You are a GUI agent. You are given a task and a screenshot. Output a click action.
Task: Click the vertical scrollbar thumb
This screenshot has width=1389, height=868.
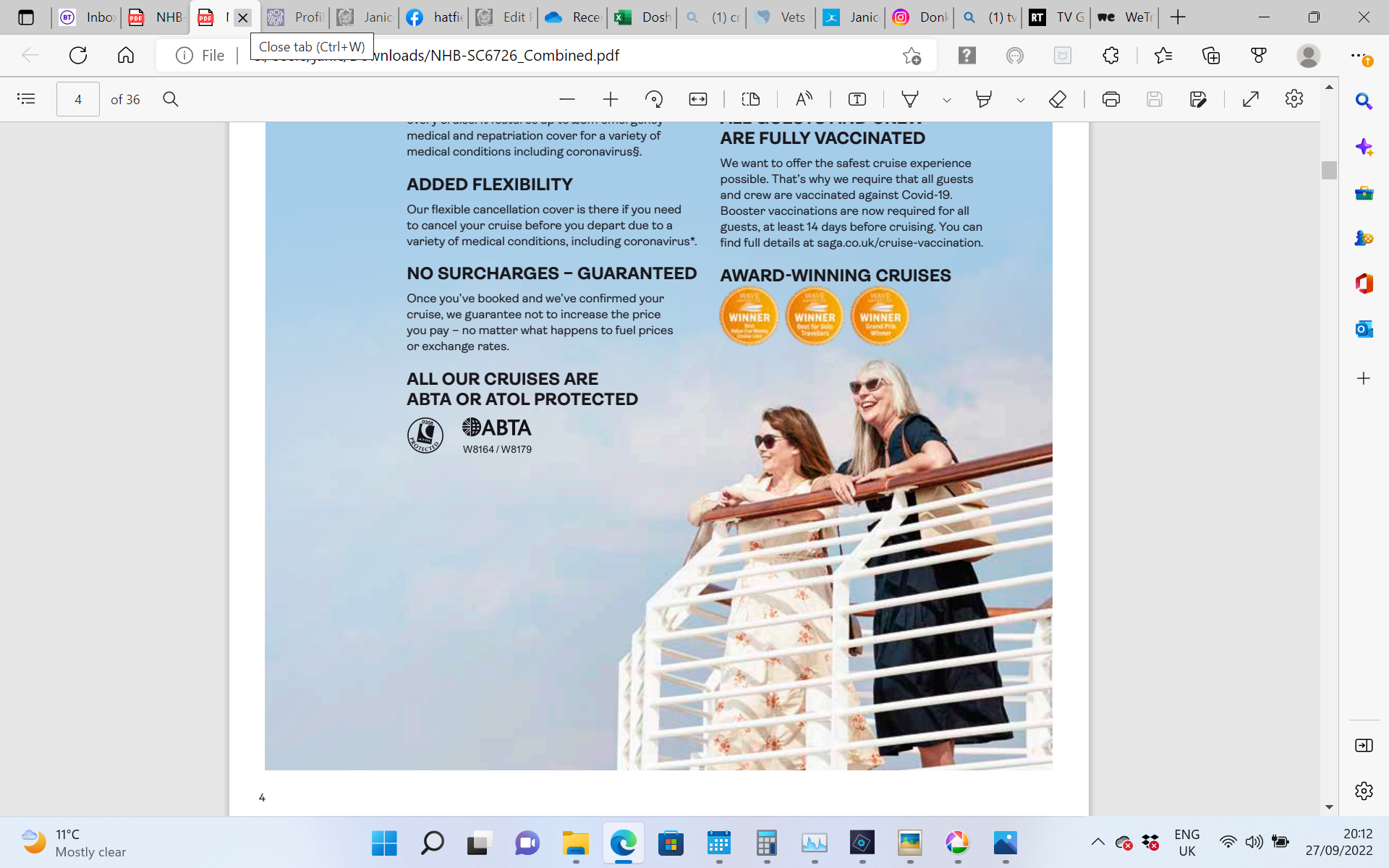[1329, 171]
